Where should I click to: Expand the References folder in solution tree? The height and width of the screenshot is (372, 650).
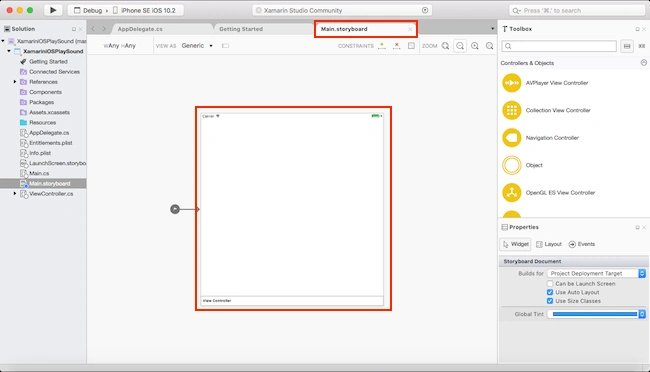[15, 82]
